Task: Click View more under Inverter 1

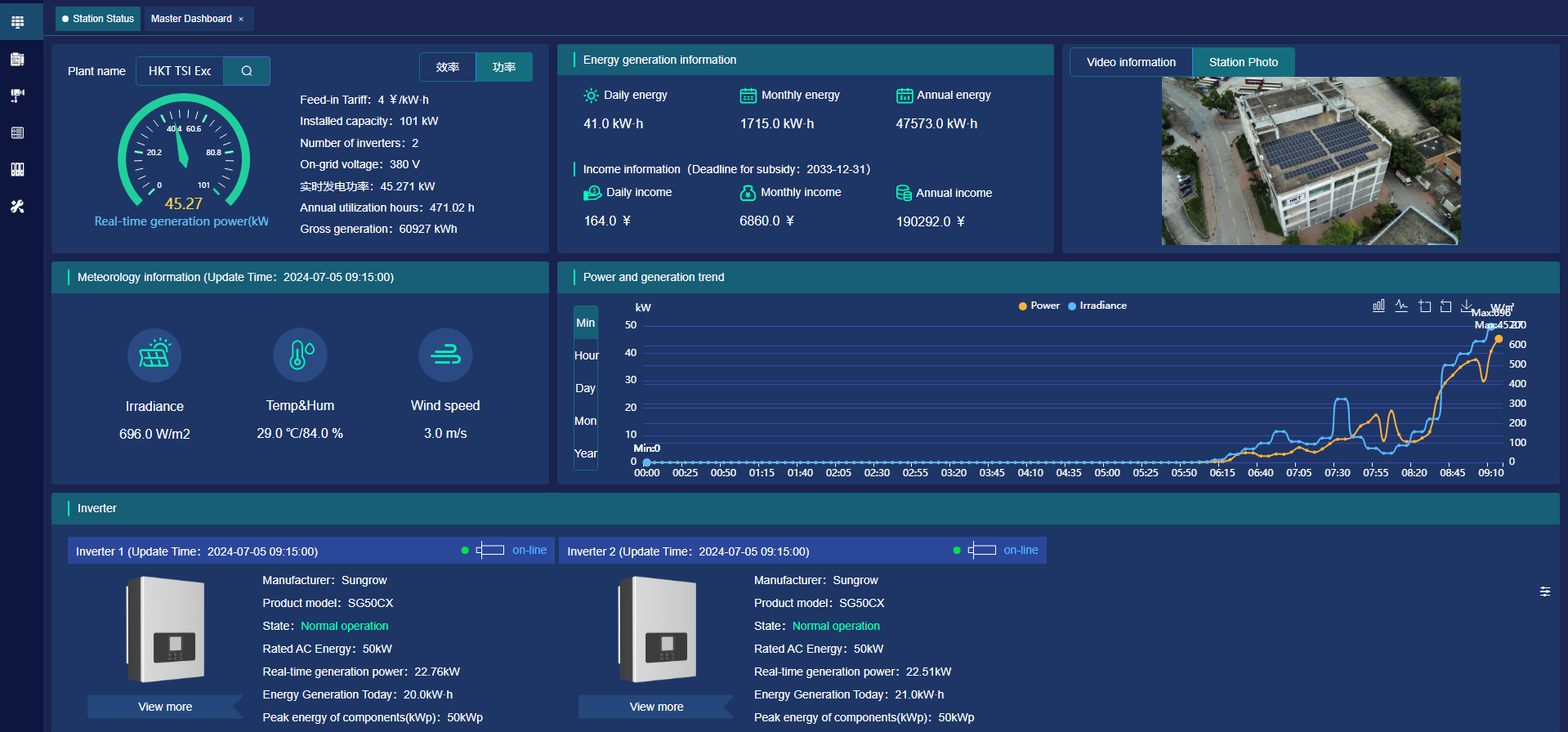Action: click(x=165, y=707)
